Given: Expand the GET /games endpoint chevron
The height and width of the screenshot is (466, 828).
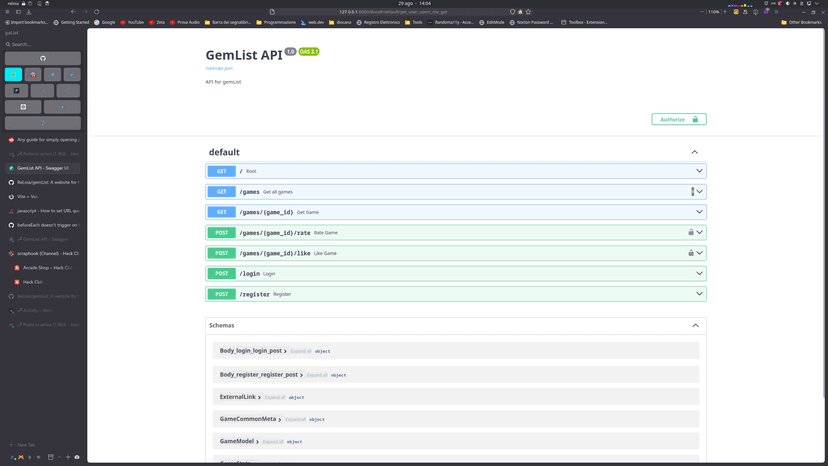Looking at the screenshot, I should pyautogui.click(x=700, y=192).
